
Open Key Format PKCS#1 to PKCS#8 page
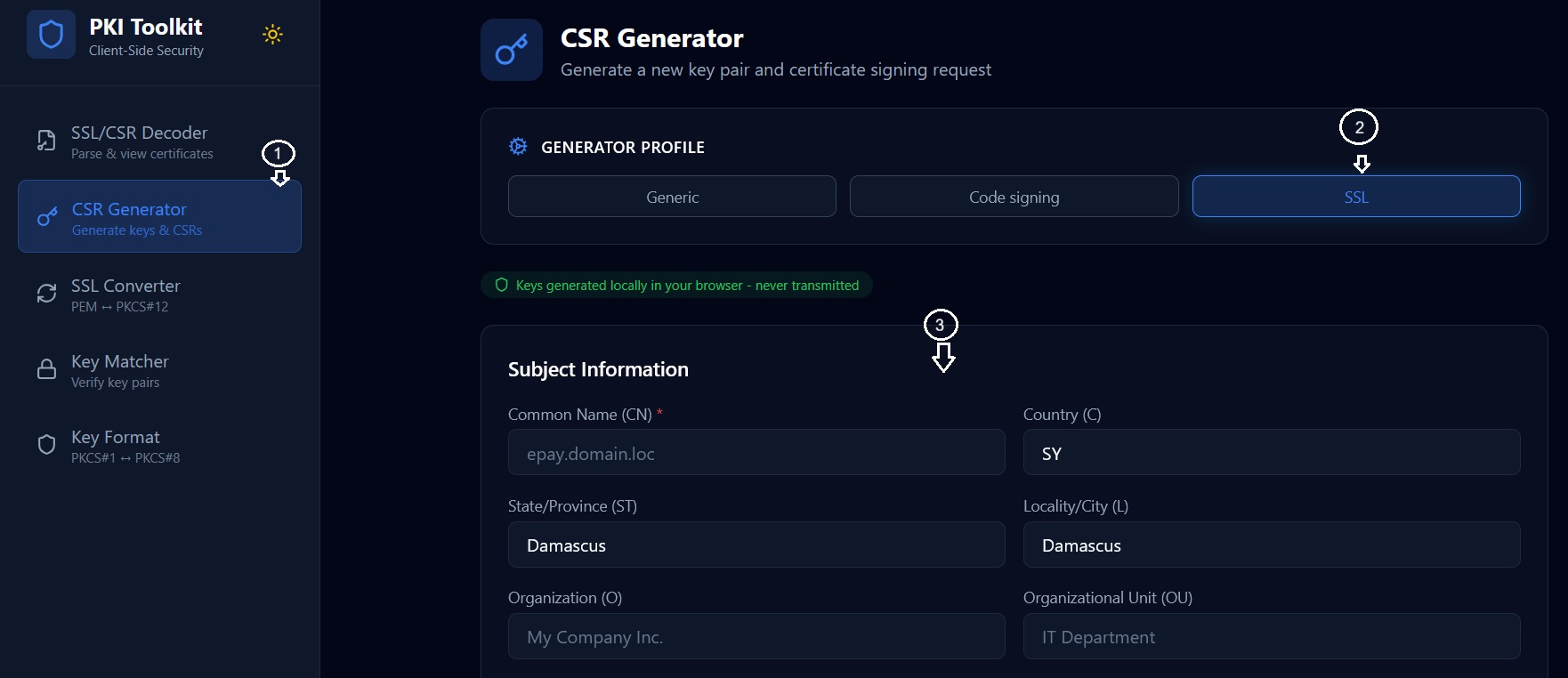159,446
